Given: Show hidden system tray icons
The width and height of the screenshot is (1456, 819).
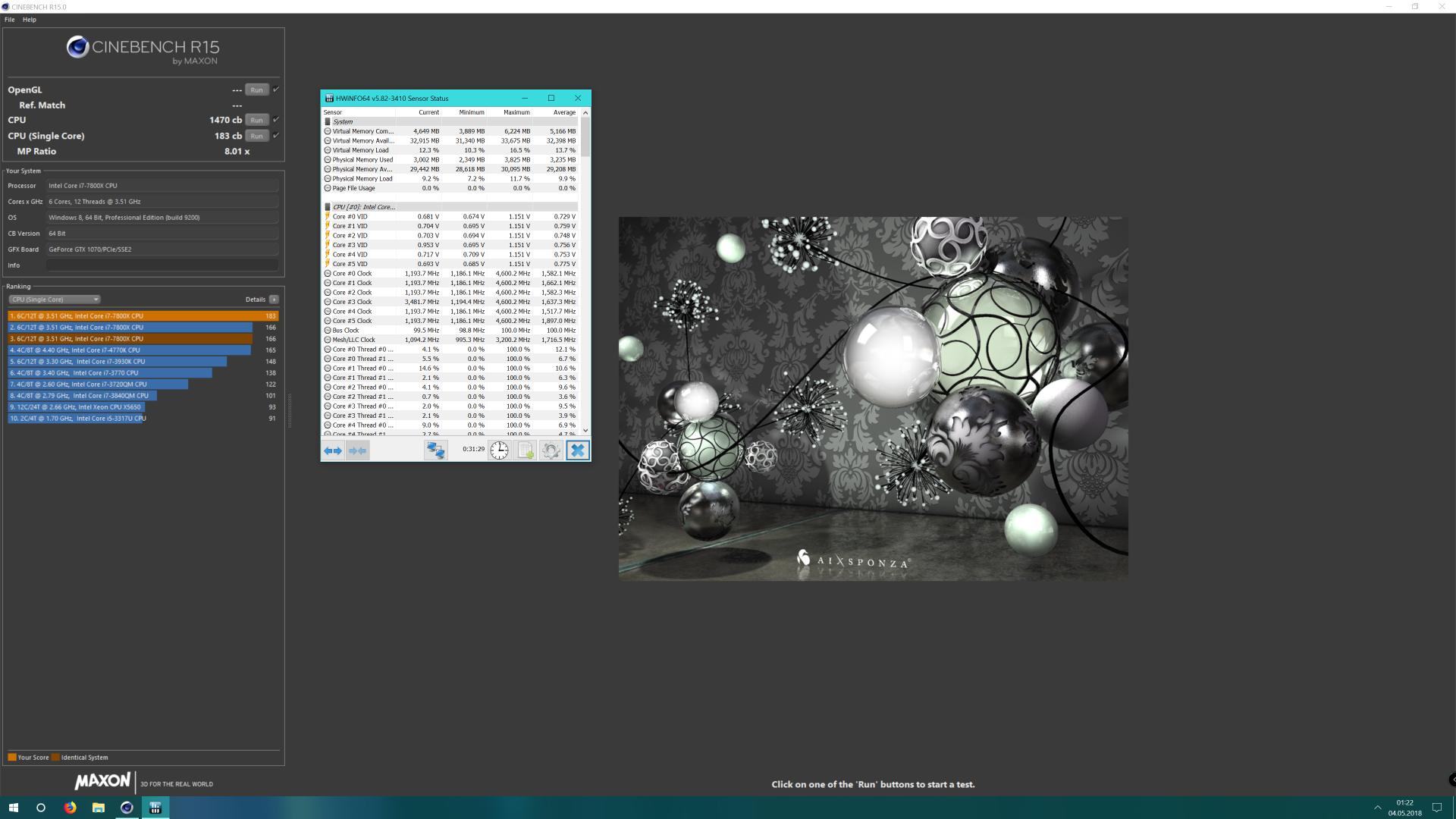Looking at the screenshot, I should coord(1377,808).
